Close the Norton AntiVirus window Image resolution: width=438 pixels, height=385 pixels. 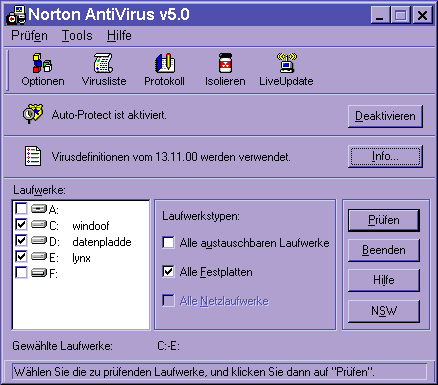pos(422,15)
